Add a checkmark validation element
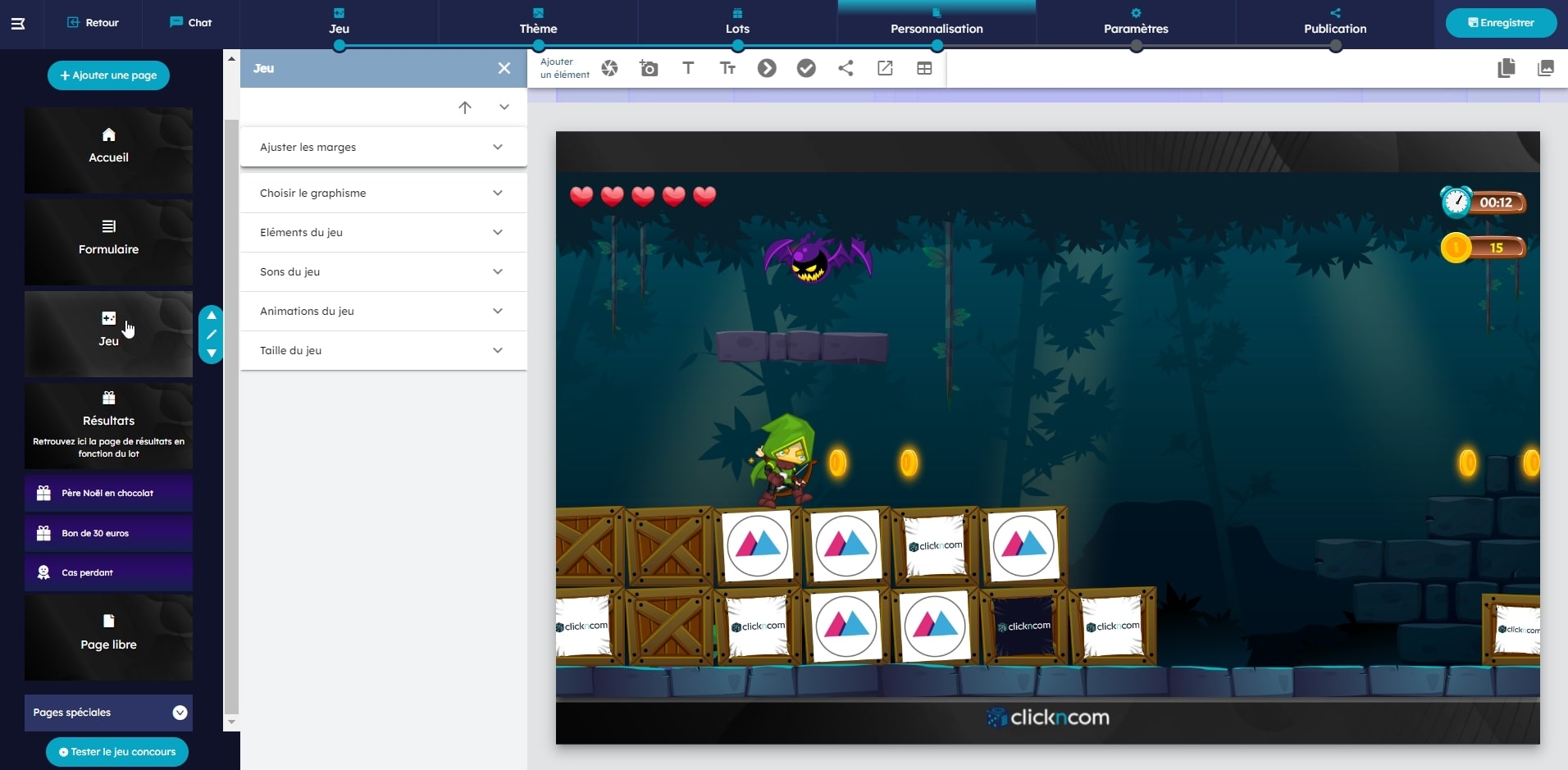 [x=806, y=69]
